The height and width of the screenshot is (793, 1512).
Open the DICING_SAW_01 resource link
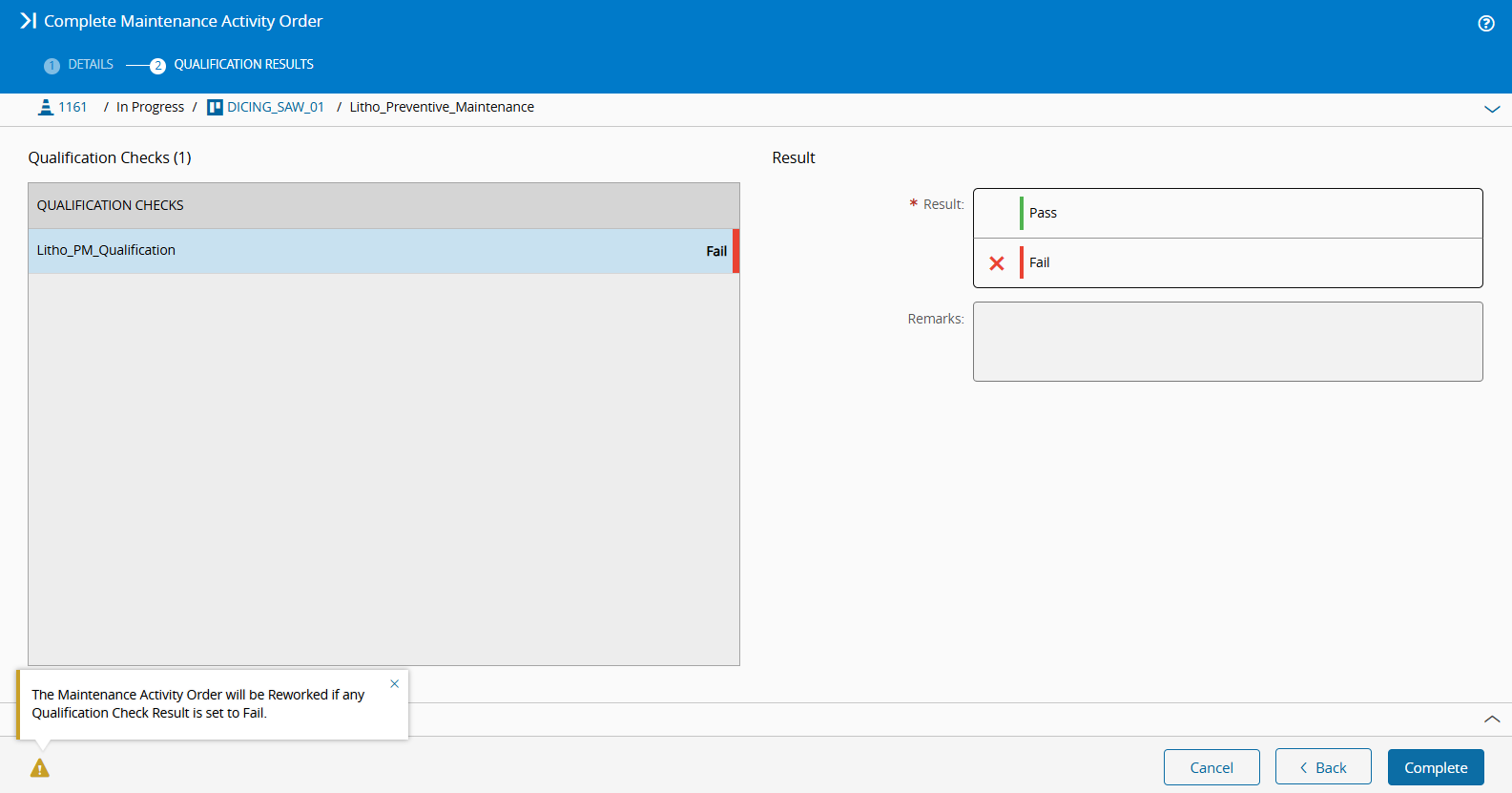(276, 107)
